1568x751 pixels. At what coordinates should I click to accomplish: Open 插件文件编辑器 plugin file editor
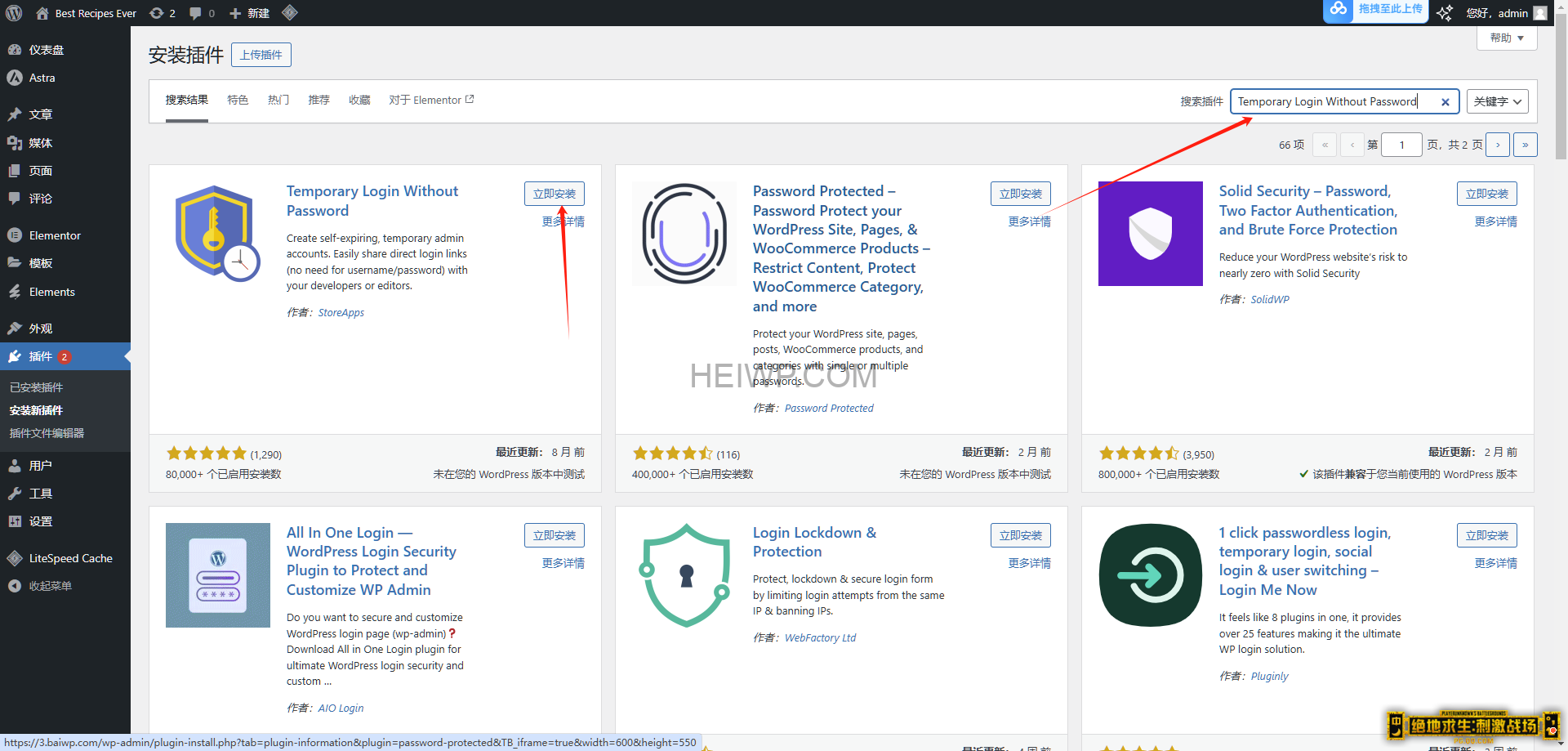(47, 433)
